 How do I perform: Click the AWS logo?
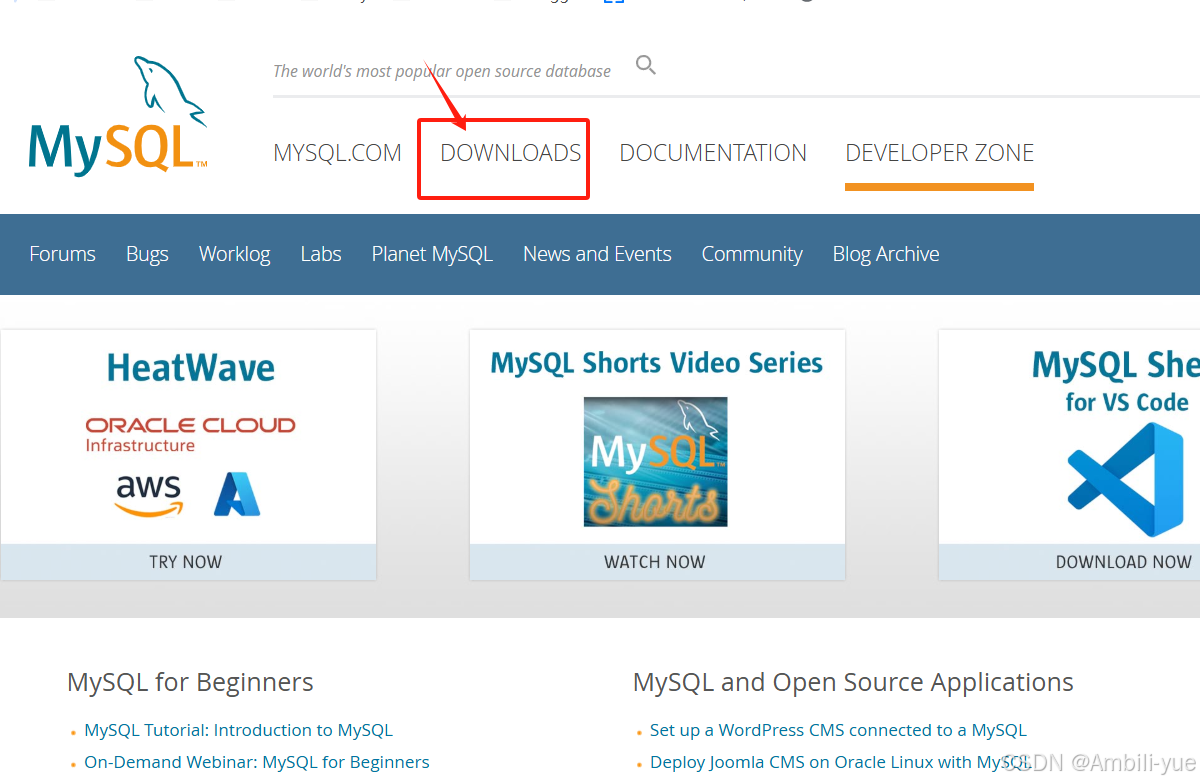(x=149, y=495)
